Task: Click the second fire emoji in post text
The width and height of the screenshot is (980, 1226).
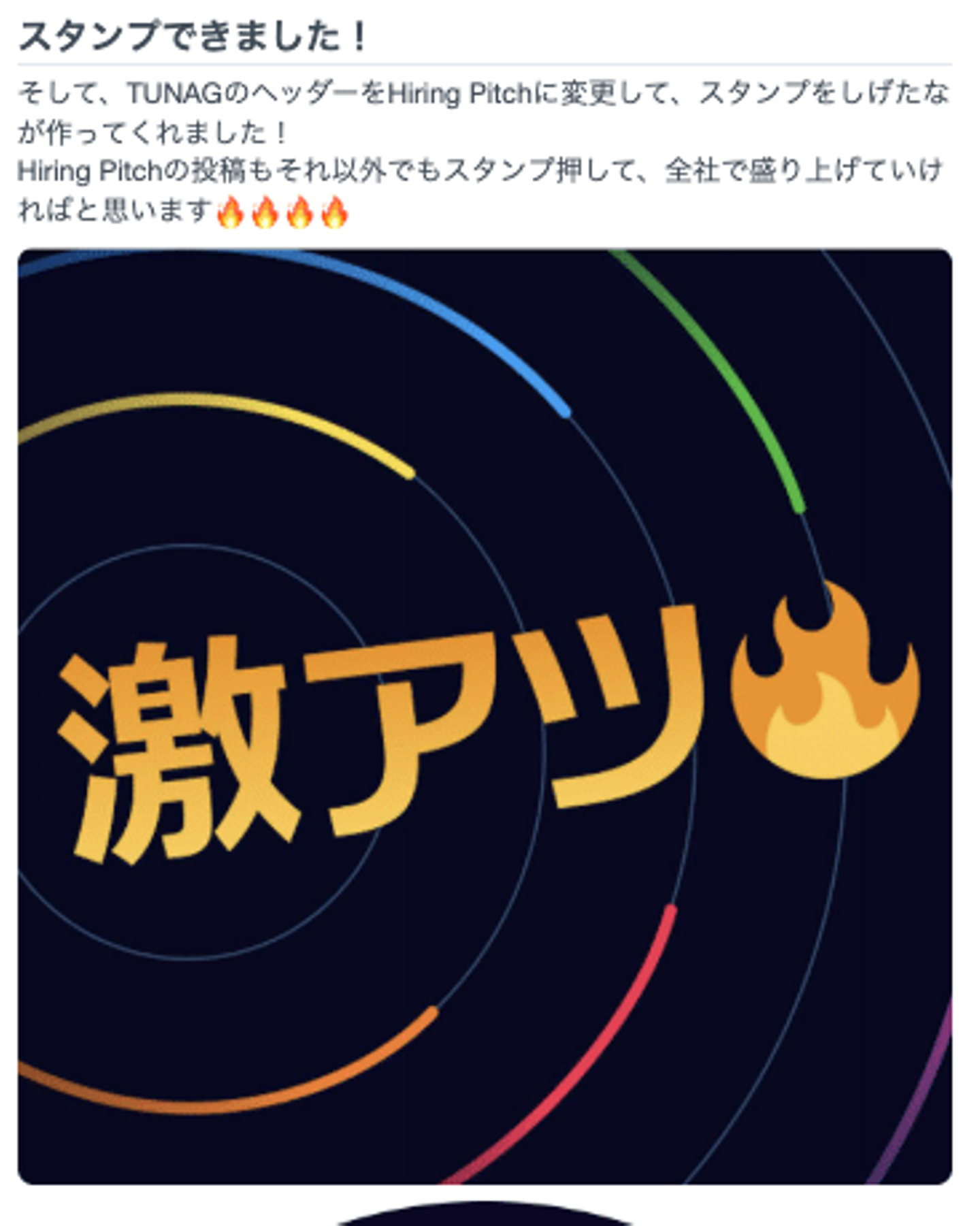Action: (265, 212)
